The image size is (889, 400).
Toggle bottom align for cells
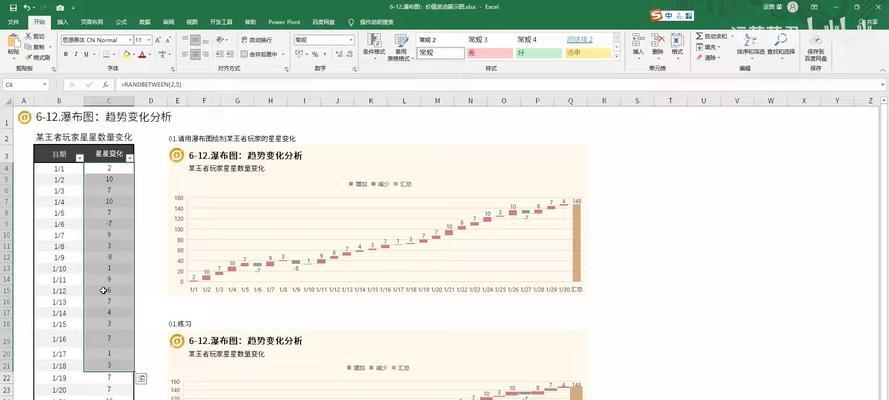[x=207, y=40]
